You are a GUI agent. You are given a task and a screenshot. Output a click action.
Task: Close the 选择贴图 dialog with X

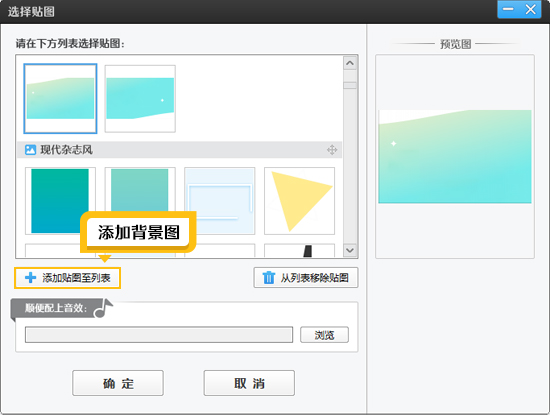530,9
